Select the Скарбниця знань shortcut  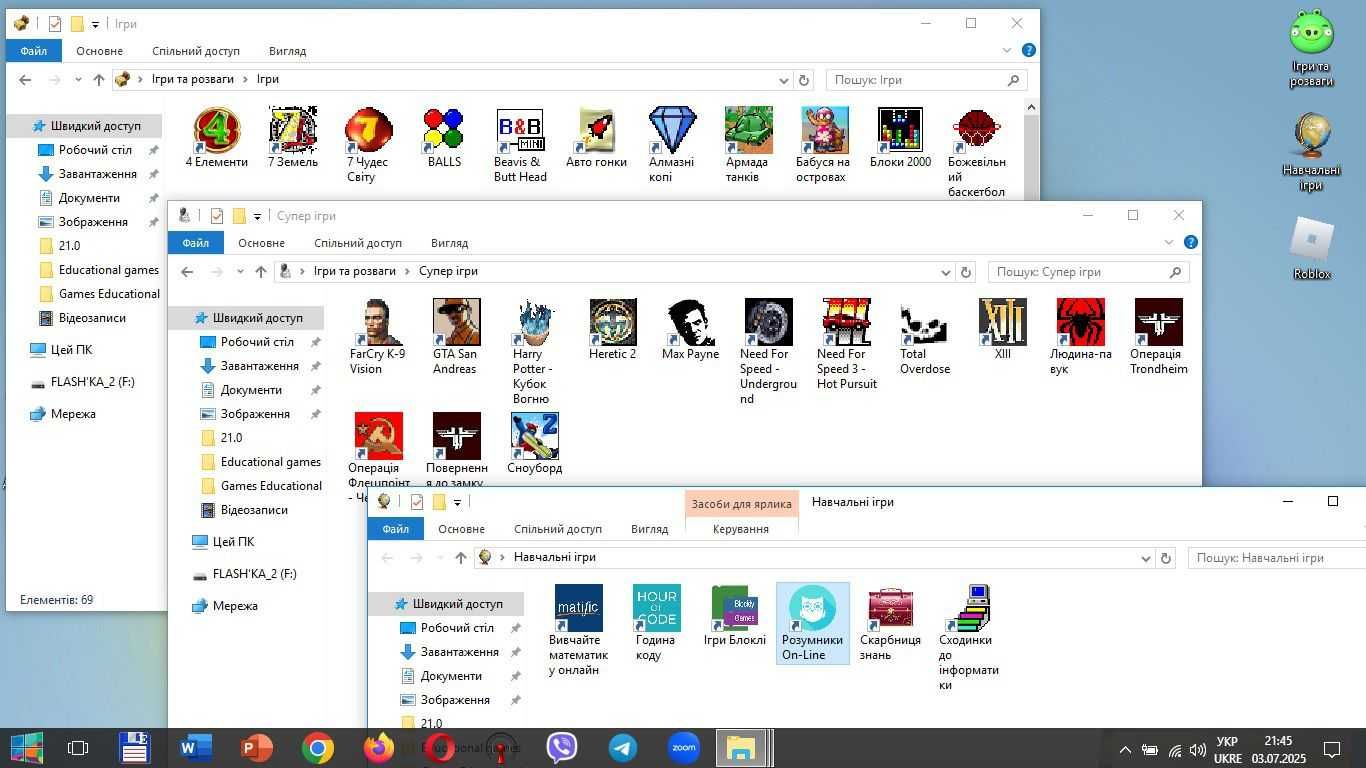(890, 624)
